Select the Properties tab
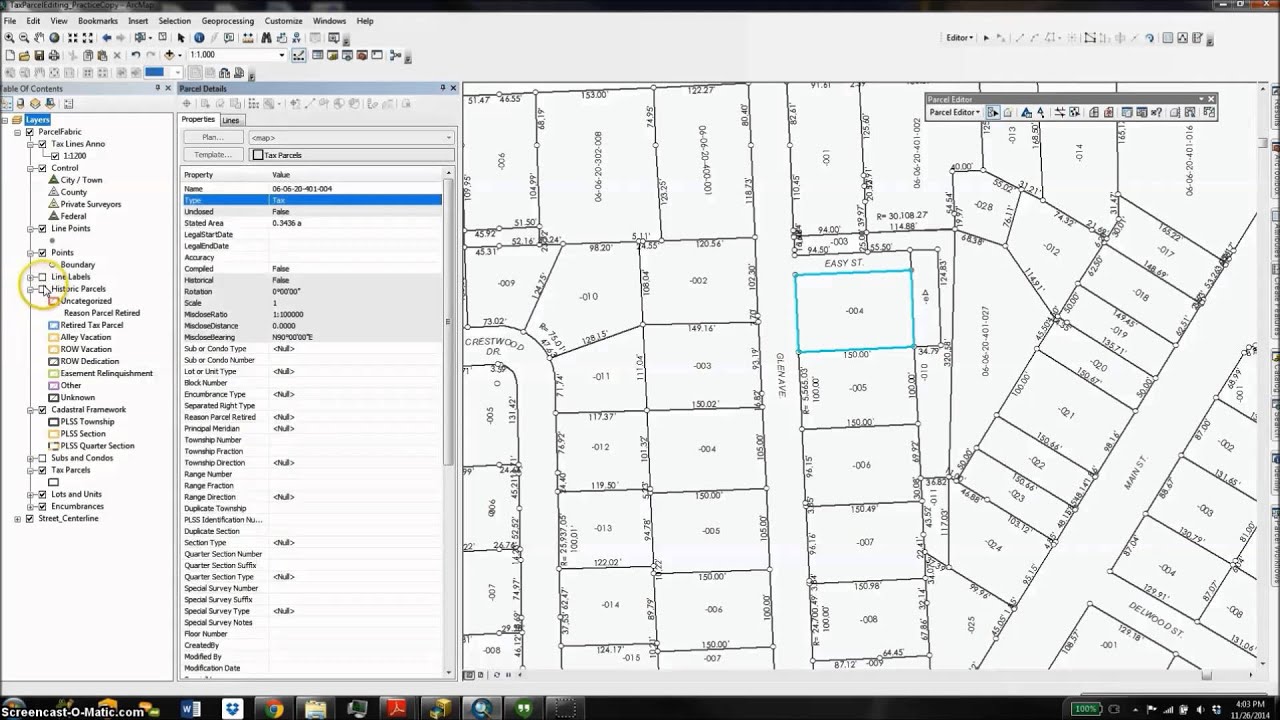The image size is (1280, 720). point(198,119)
